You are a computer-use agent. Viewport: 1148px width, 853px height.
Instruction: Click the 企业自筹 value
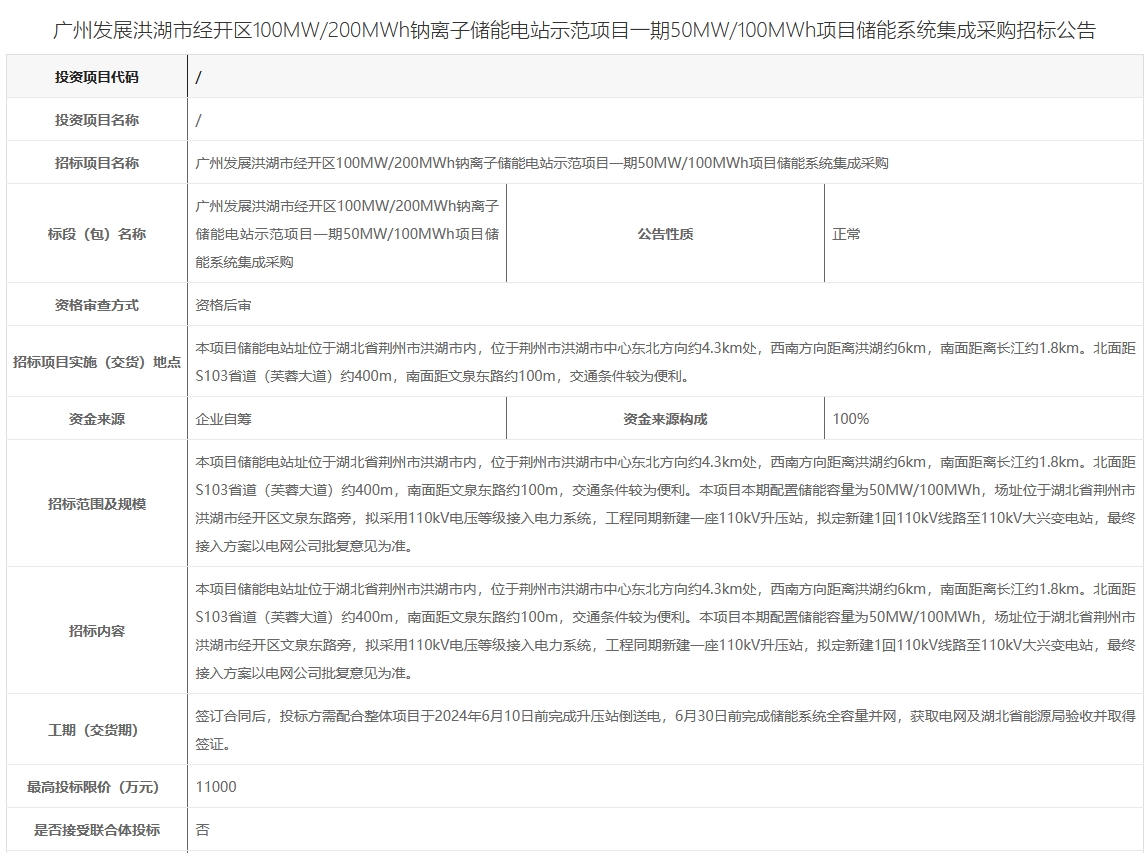tap(223, 419)
